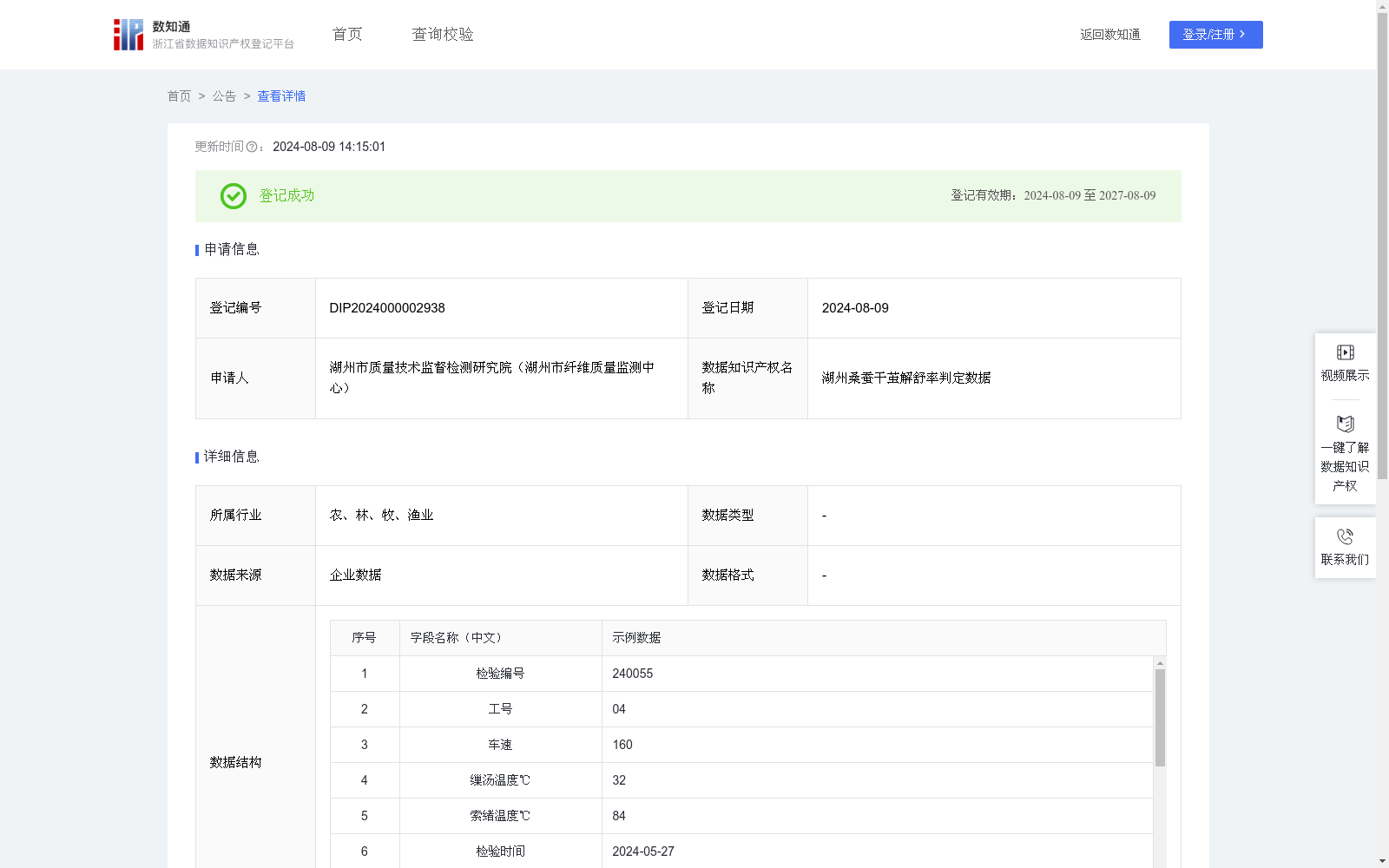
Task: Click the 缫汤温度℃ field name
Action: click(x=500, y=780)
